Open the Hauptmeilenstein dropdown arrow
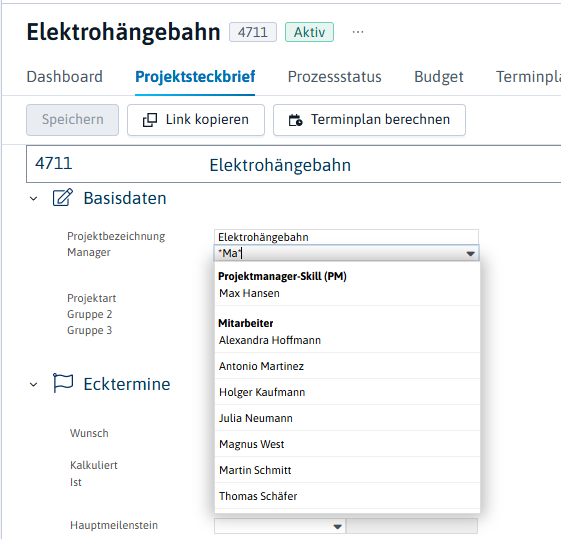 (x=337, y=526)
